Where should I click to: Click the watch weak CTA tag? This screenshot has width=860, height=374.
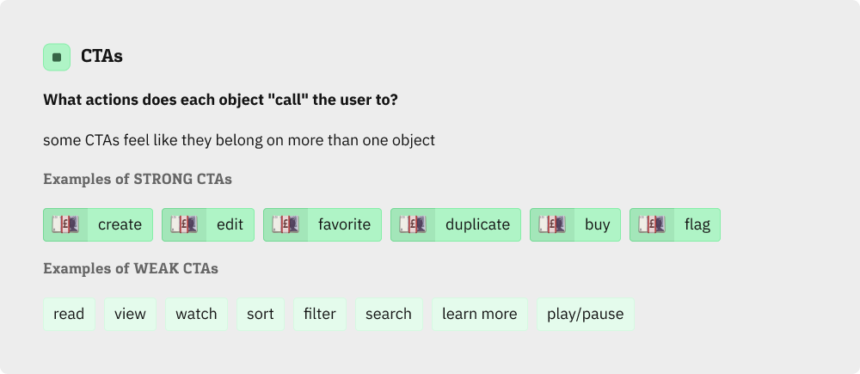pyautogui.click(x=196, y=314)
